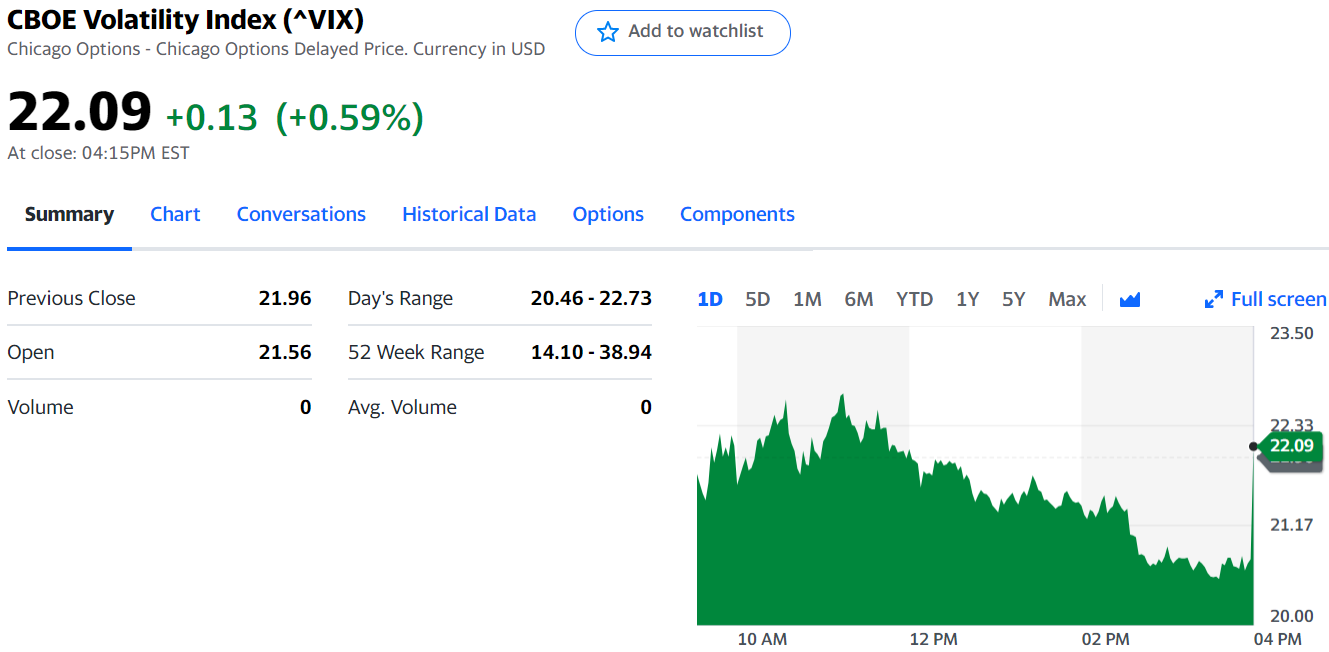Click the 22.09 price marker on the chart
Viewport: 1329px width, 652px height.
1291,446
